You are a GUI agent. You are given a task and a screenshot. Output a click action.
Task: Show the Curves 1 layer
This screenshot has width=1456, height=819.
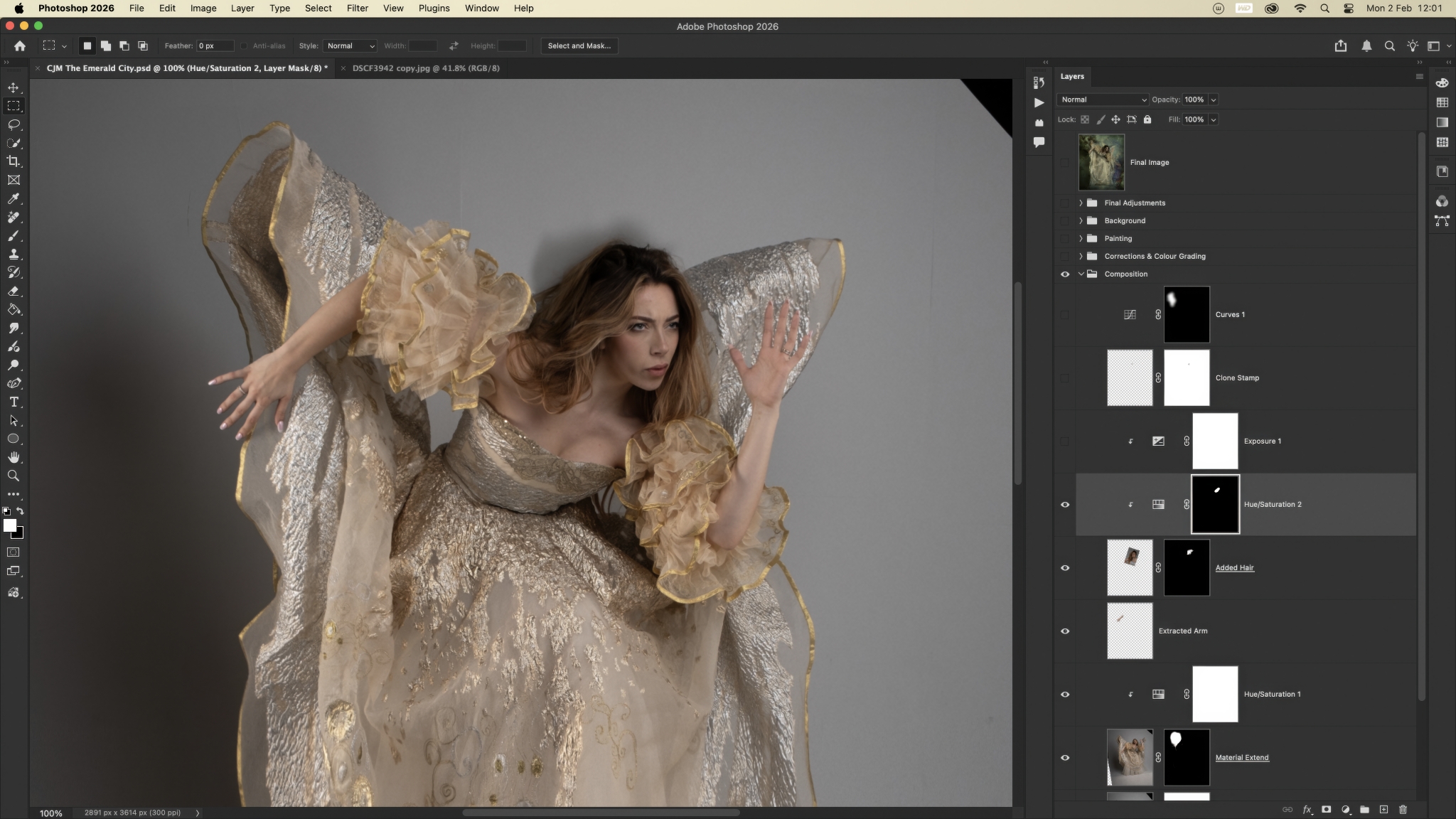[1065, 314]
